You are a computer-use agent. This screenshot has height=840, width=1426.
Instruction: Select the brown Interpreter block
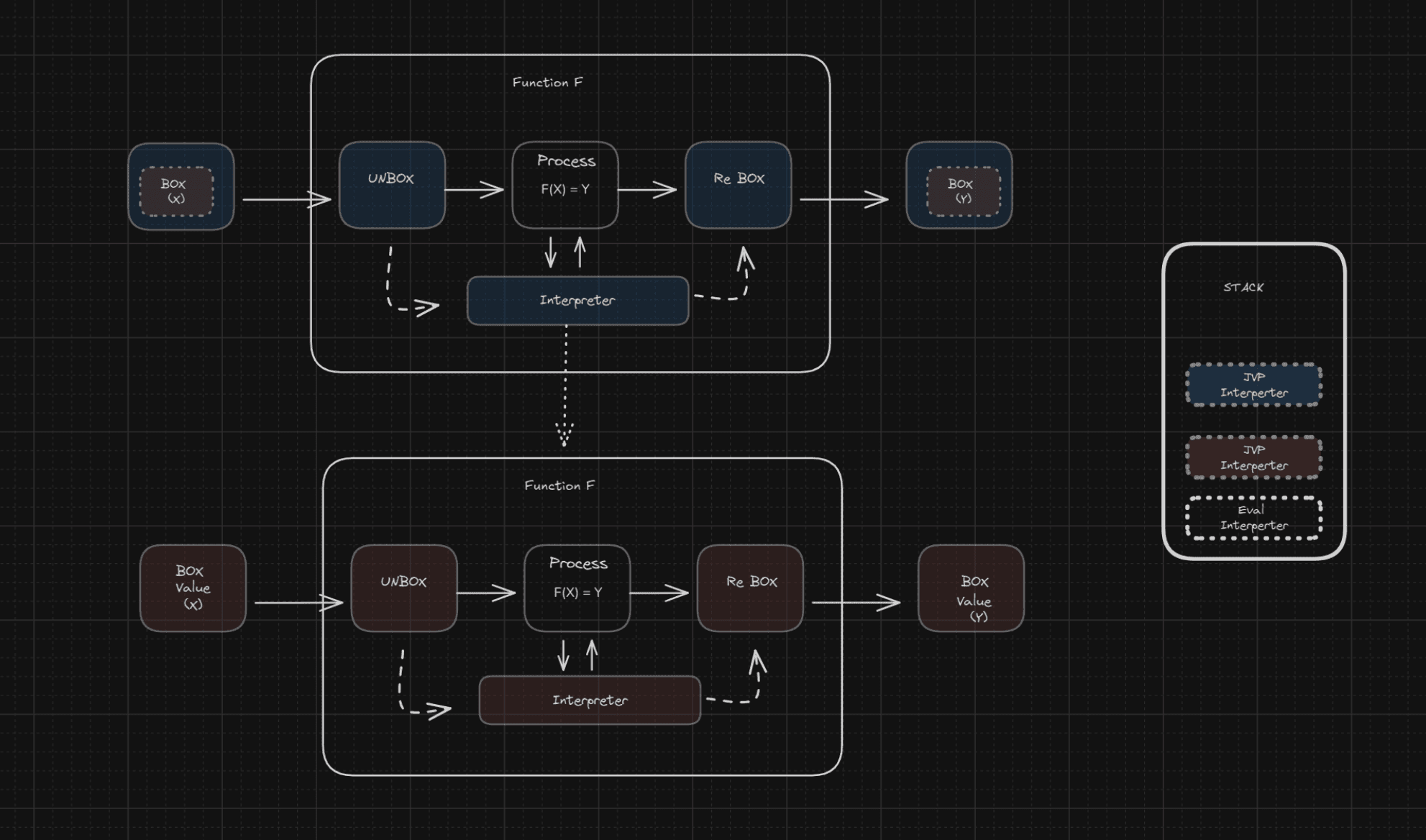(590, 700)
